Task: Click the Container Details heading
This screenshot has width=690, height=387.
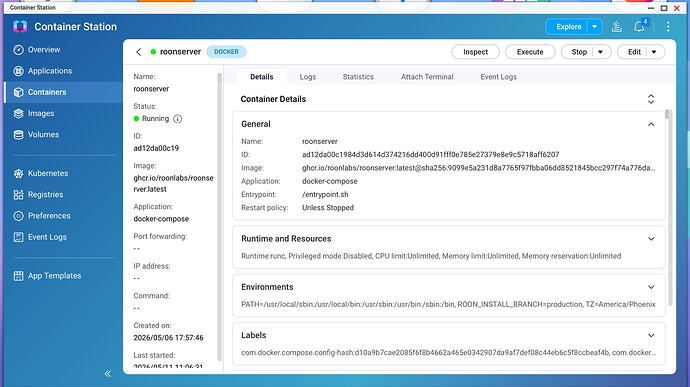Action: point(273,99)
